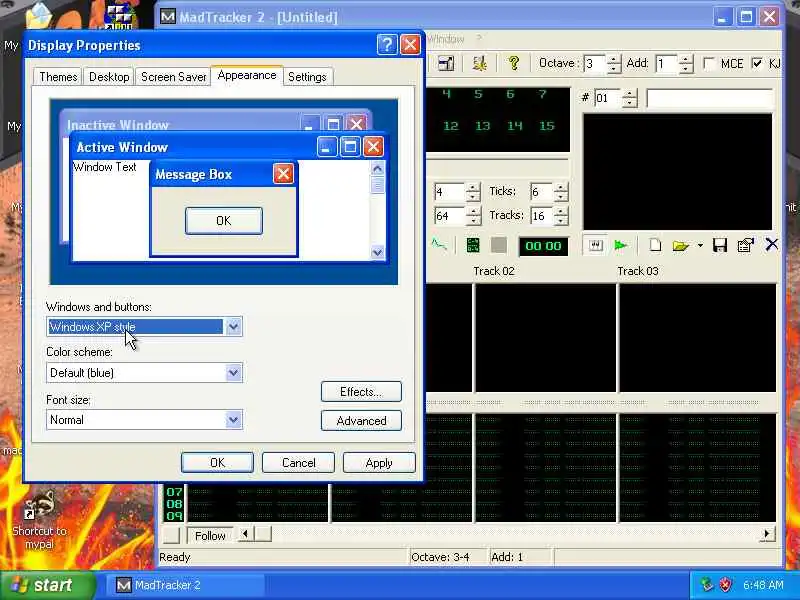The height and width of the screenshot is (600, 800).
Task: Click the Advanced button
Action: click(x=361, y=421)
